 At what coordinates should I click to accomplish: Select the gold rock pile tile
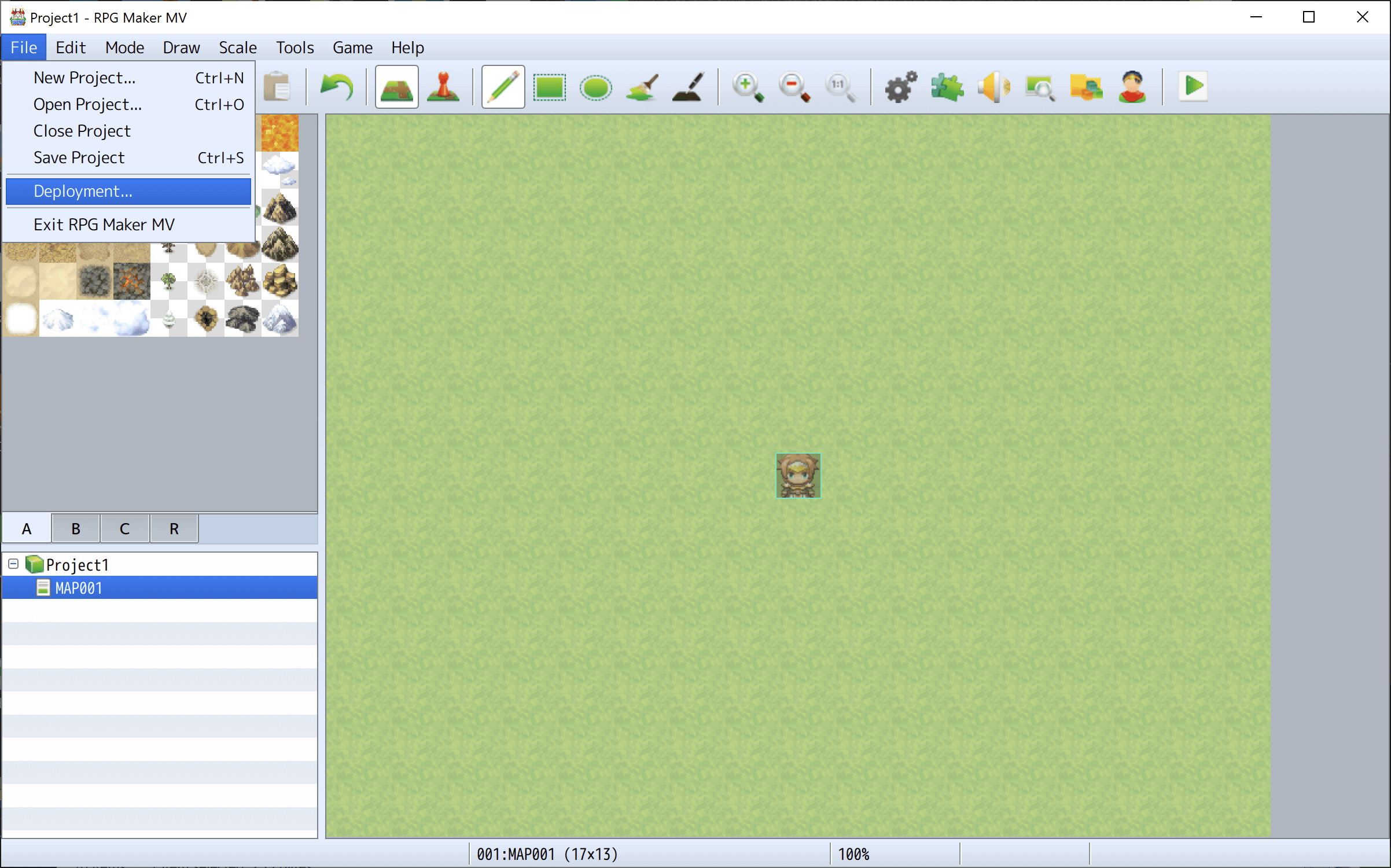[x=280, y=281]
